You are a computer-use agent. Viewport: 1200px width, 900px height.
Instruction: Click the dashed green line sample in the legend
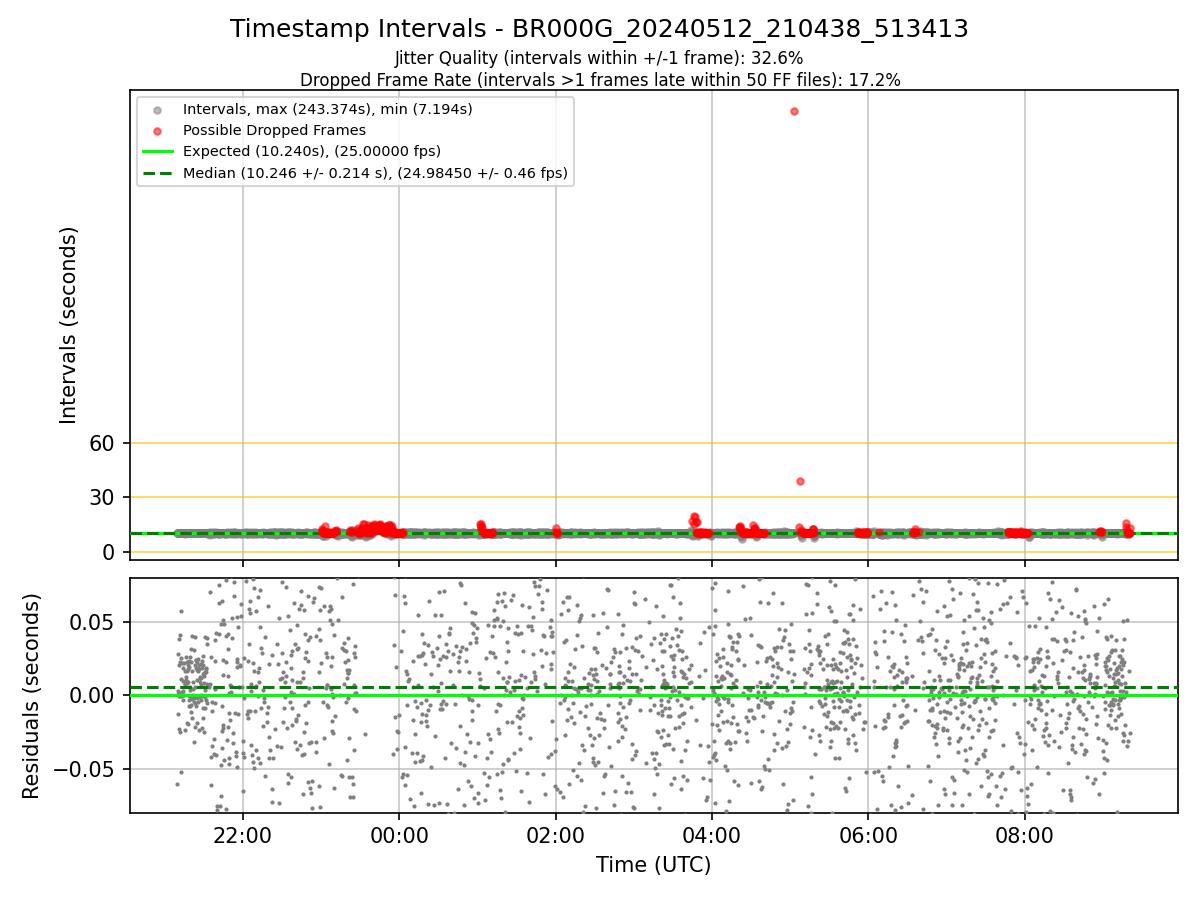pos(157,173)
